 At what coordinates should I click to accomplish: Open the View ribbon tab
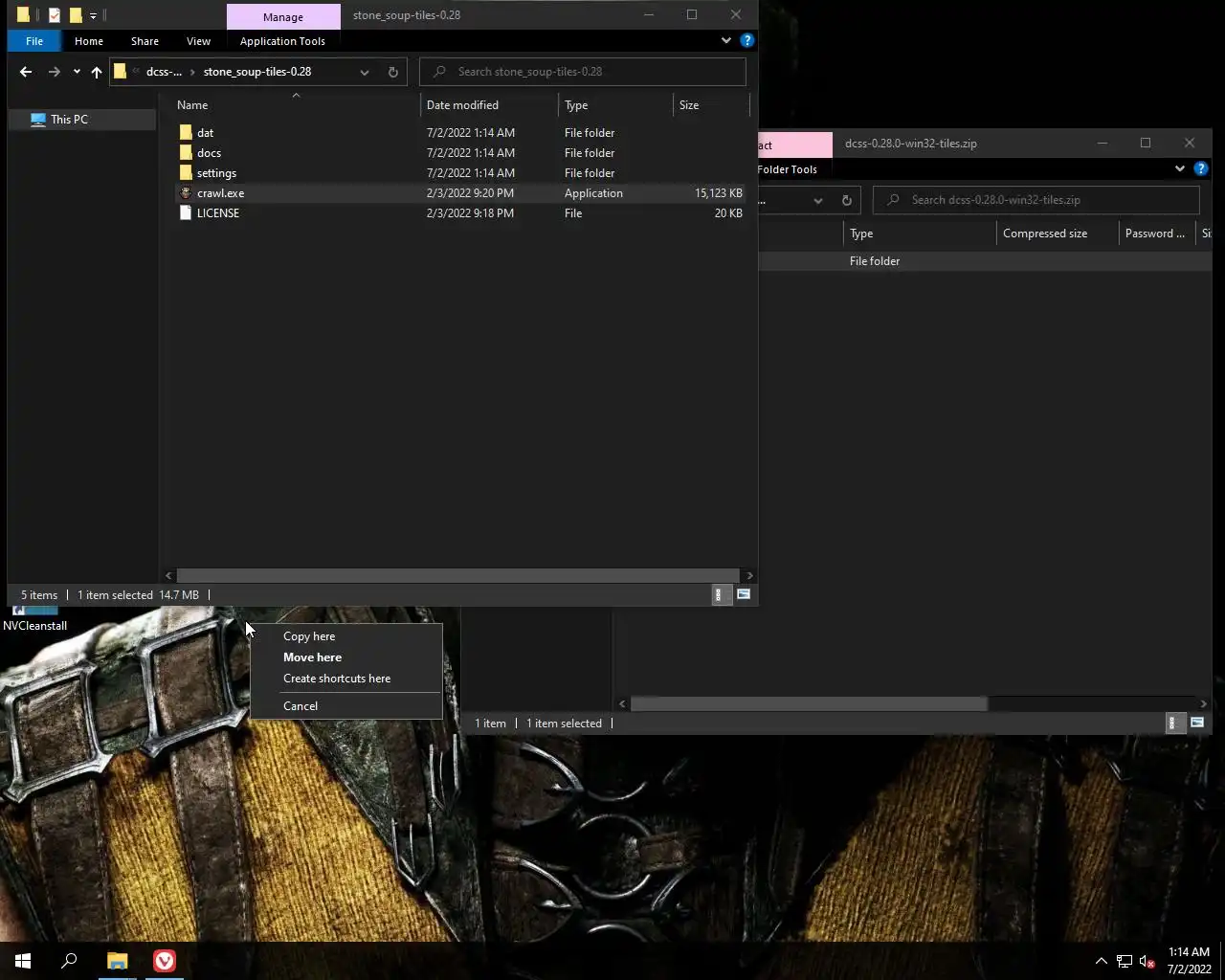[198, 41]
